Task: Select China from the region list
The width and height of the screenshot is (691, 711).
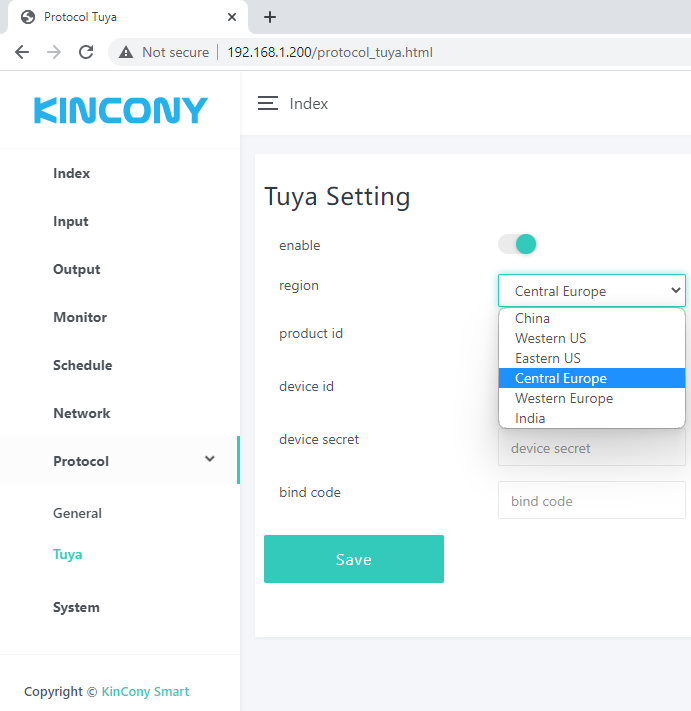Action: click(x=532, y=318)
